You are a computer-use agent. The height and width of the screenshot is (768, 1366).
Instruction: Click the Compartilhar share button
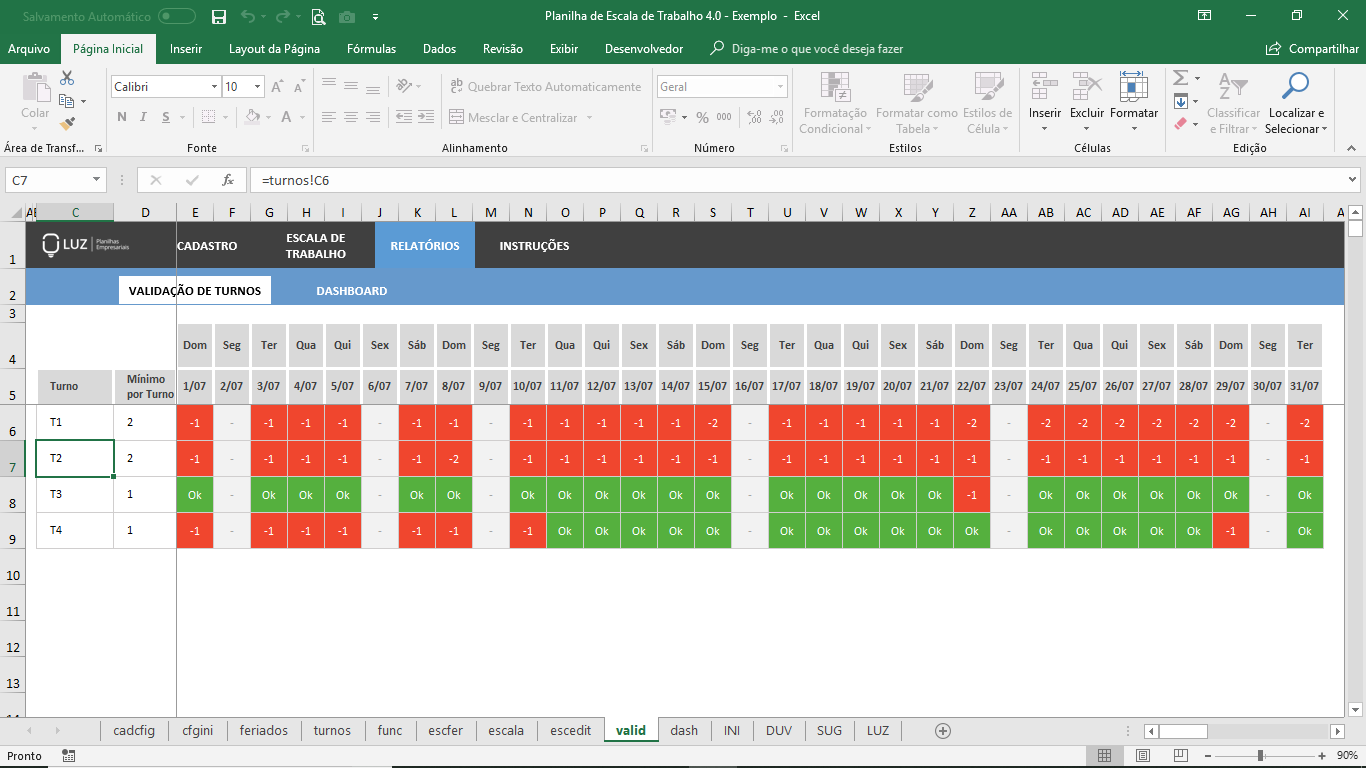coord(1312,49)
